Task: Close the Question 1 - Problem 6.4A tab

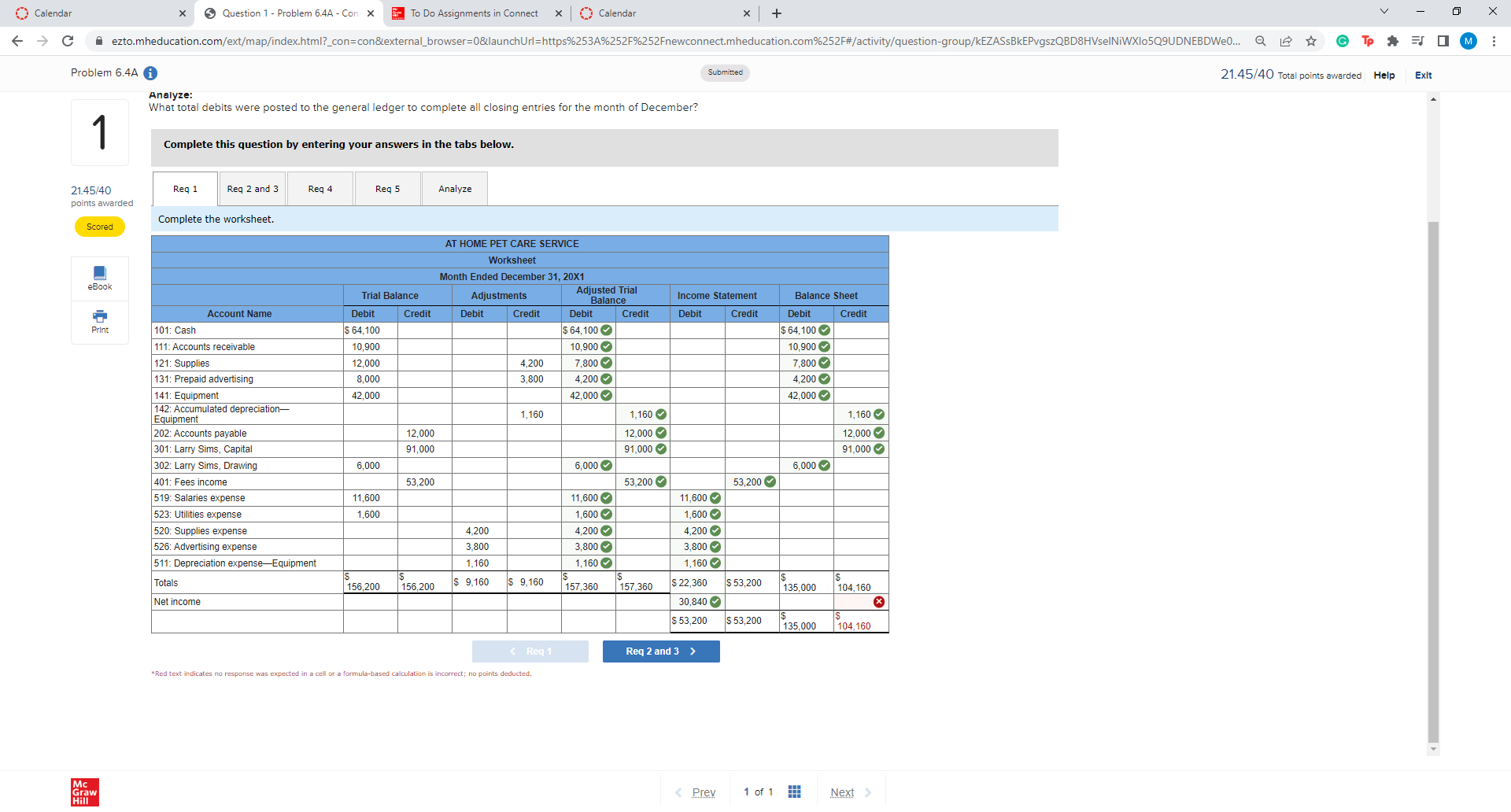Action: click(371, 13)
